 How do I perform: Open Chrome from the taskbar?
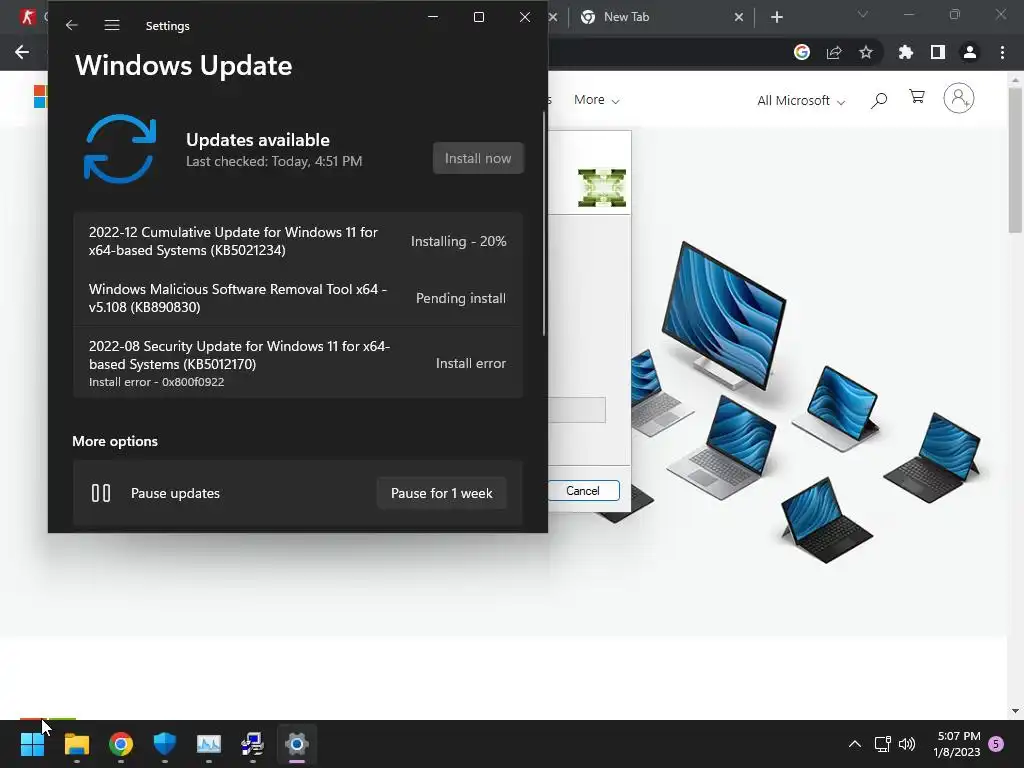pyautogui.click(x=121, y=744)
